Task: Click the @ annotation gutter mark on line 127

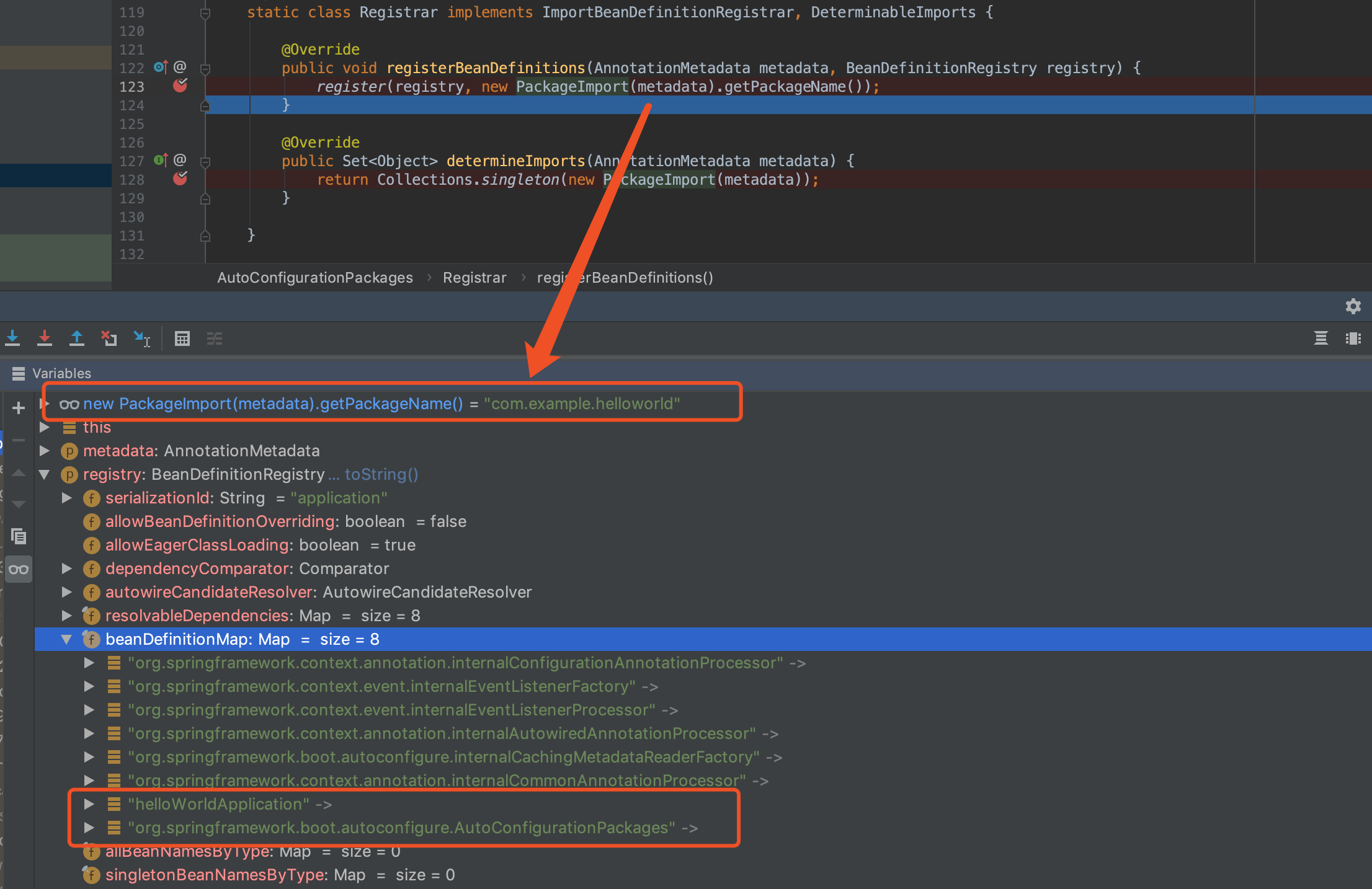Action: click(x=180, y=159)
